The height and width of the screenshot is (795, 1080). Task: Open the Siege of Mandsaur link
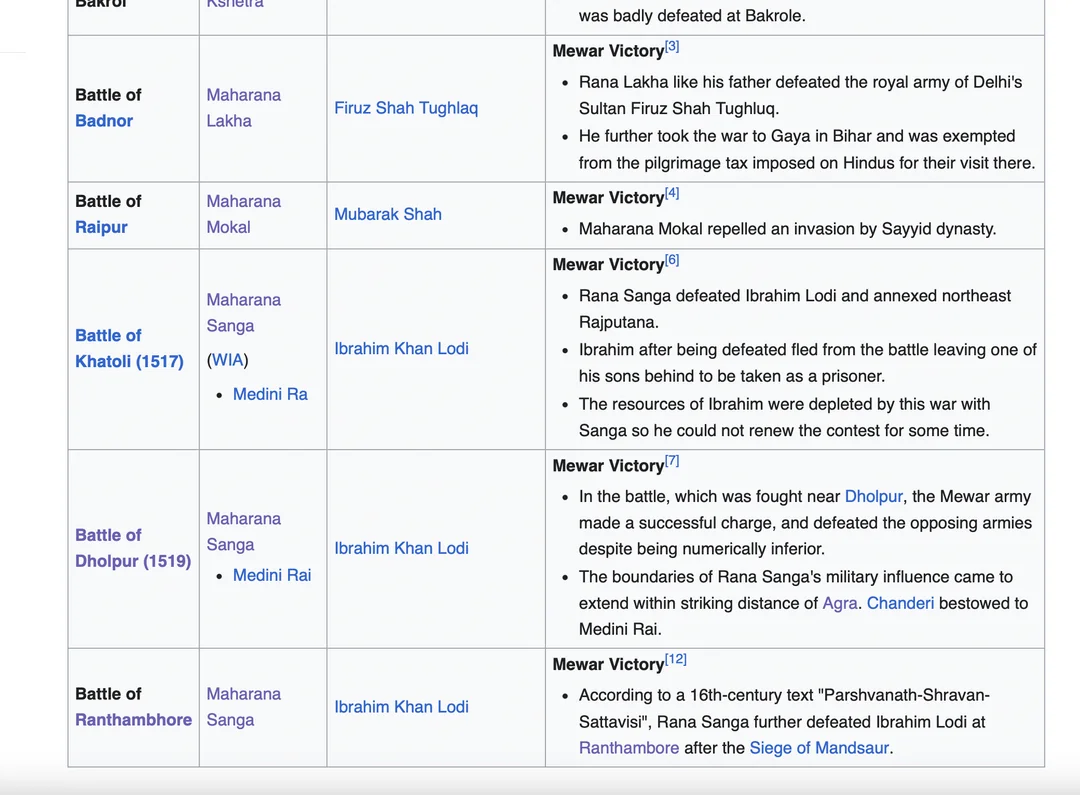pyautogui.click(x=819, y=748)
